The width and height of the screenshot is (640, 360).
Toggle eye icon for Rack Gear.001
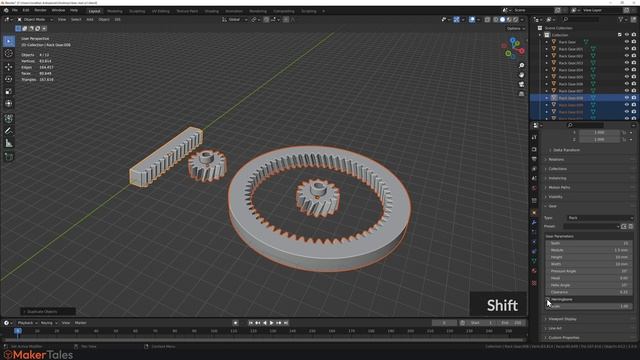click(x=627, y=49)
